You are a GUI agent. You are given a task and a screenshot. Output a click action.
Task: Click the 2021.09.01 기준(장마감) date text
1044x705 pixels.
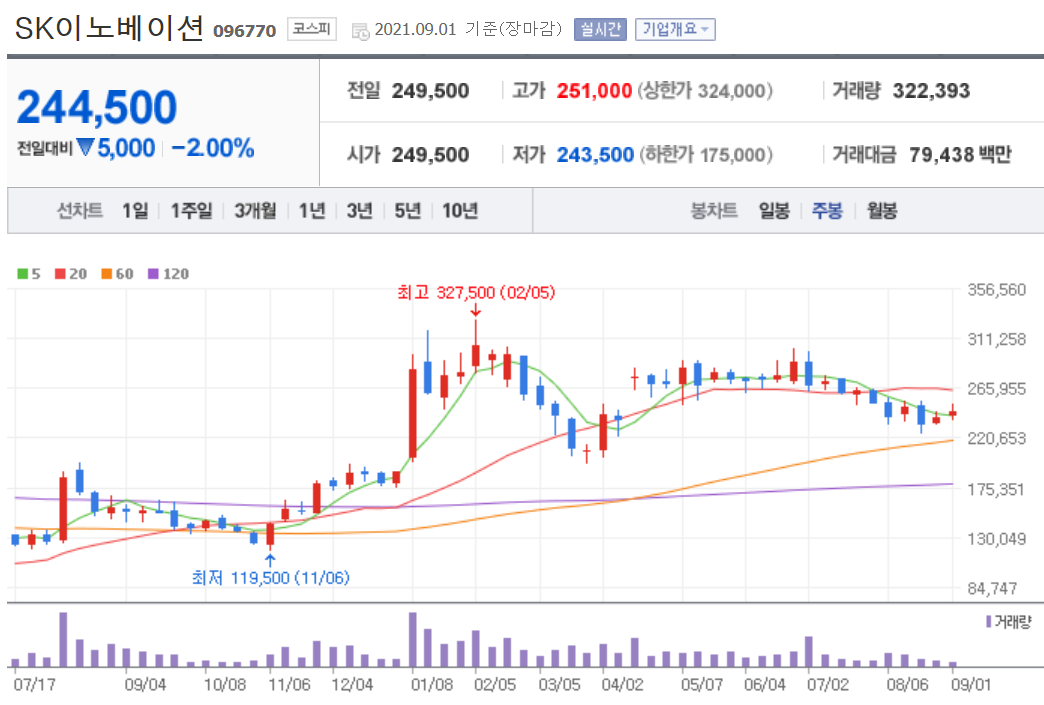click(x=469, y=29)
